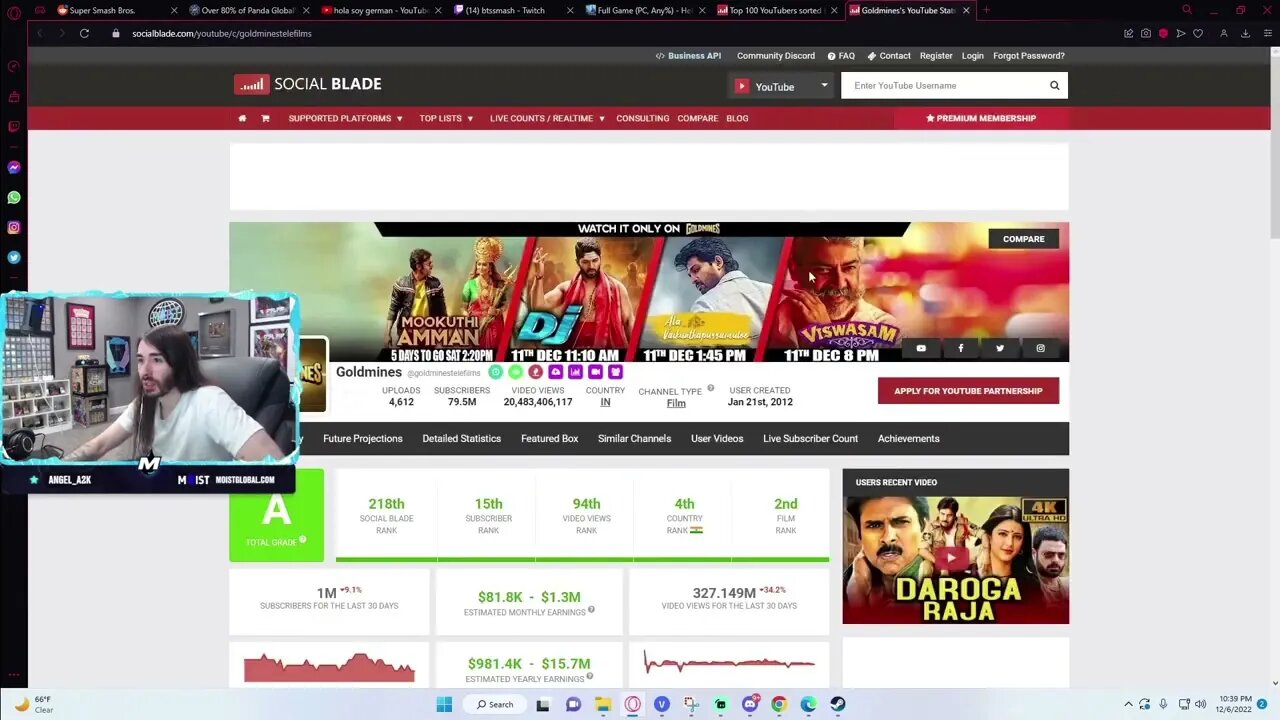
Task: Open channel's Twitter icon on banner
Action: [x=1000, y=348]
